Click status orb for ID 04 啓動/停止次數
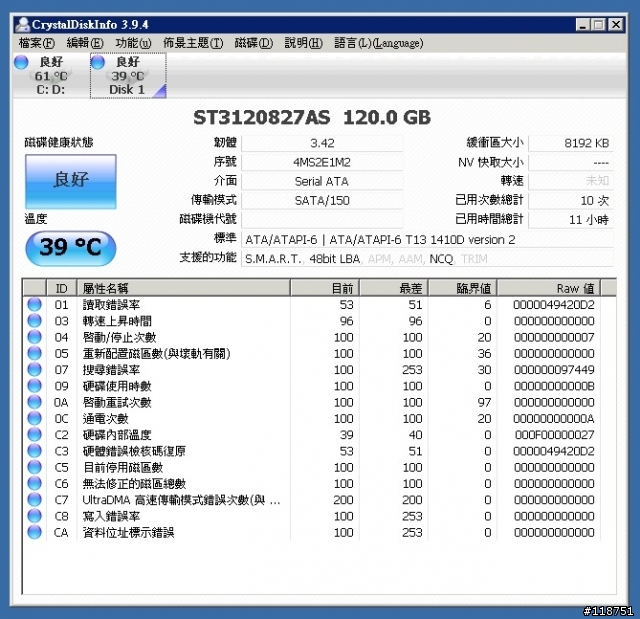 click(35, 337)
